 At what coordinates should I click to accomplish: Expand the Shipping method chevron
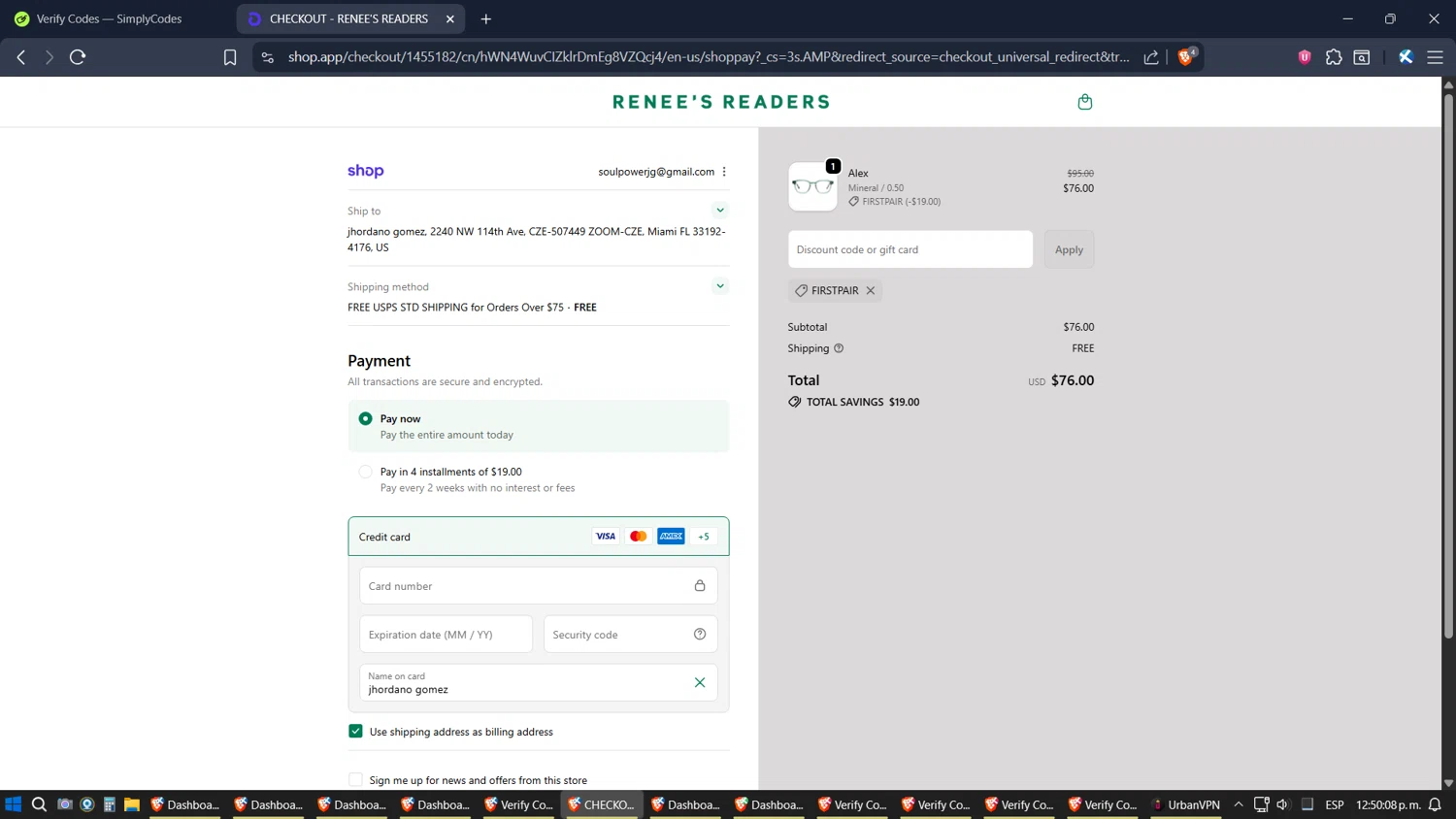tap(720, 286)
